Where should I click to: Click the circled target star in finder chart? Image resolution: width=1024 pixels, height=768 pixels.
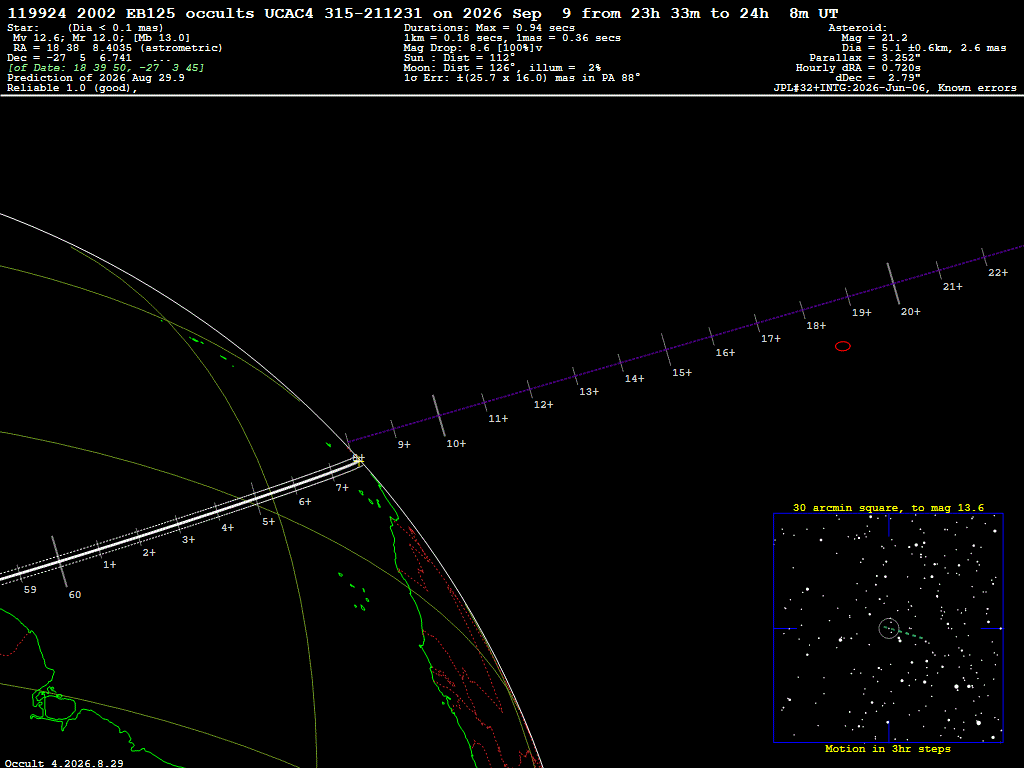click(889, 628)
